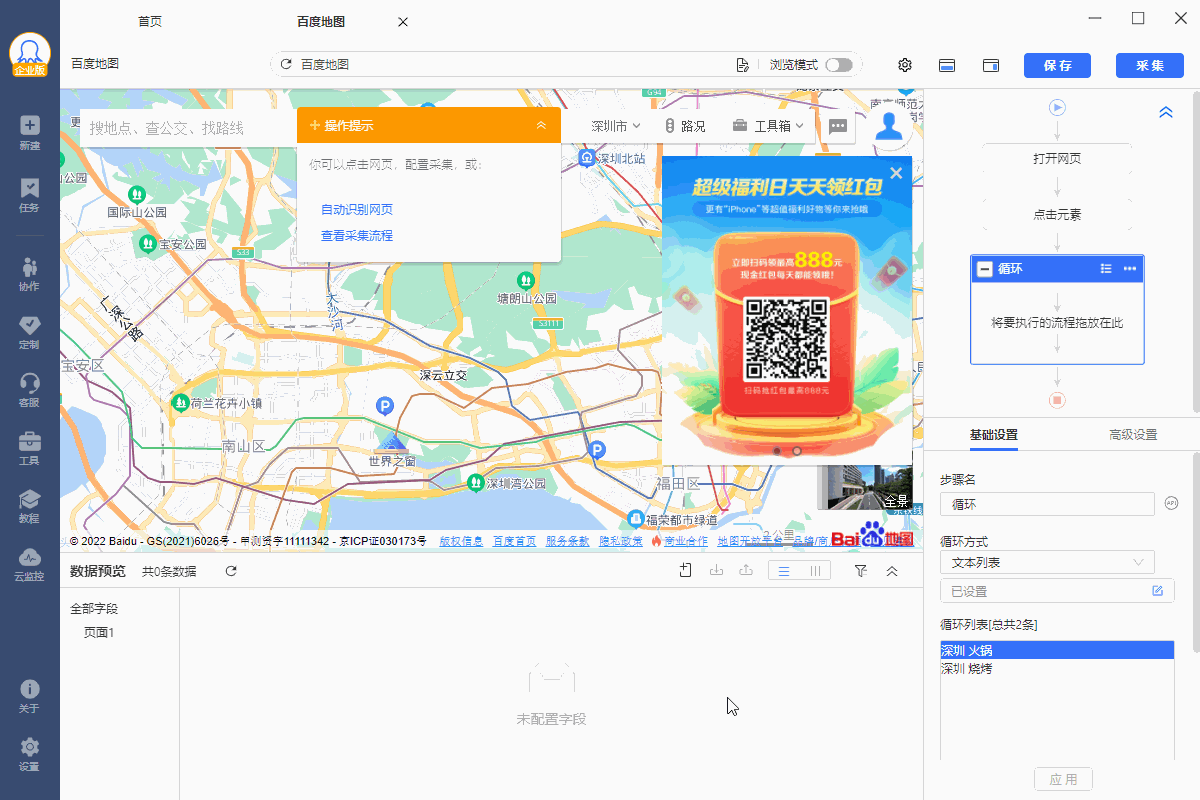This screenshot has width=1200, height=800.
Task: Open the 循环 step's more options (...)
Action: click(x=1130, y=268)
